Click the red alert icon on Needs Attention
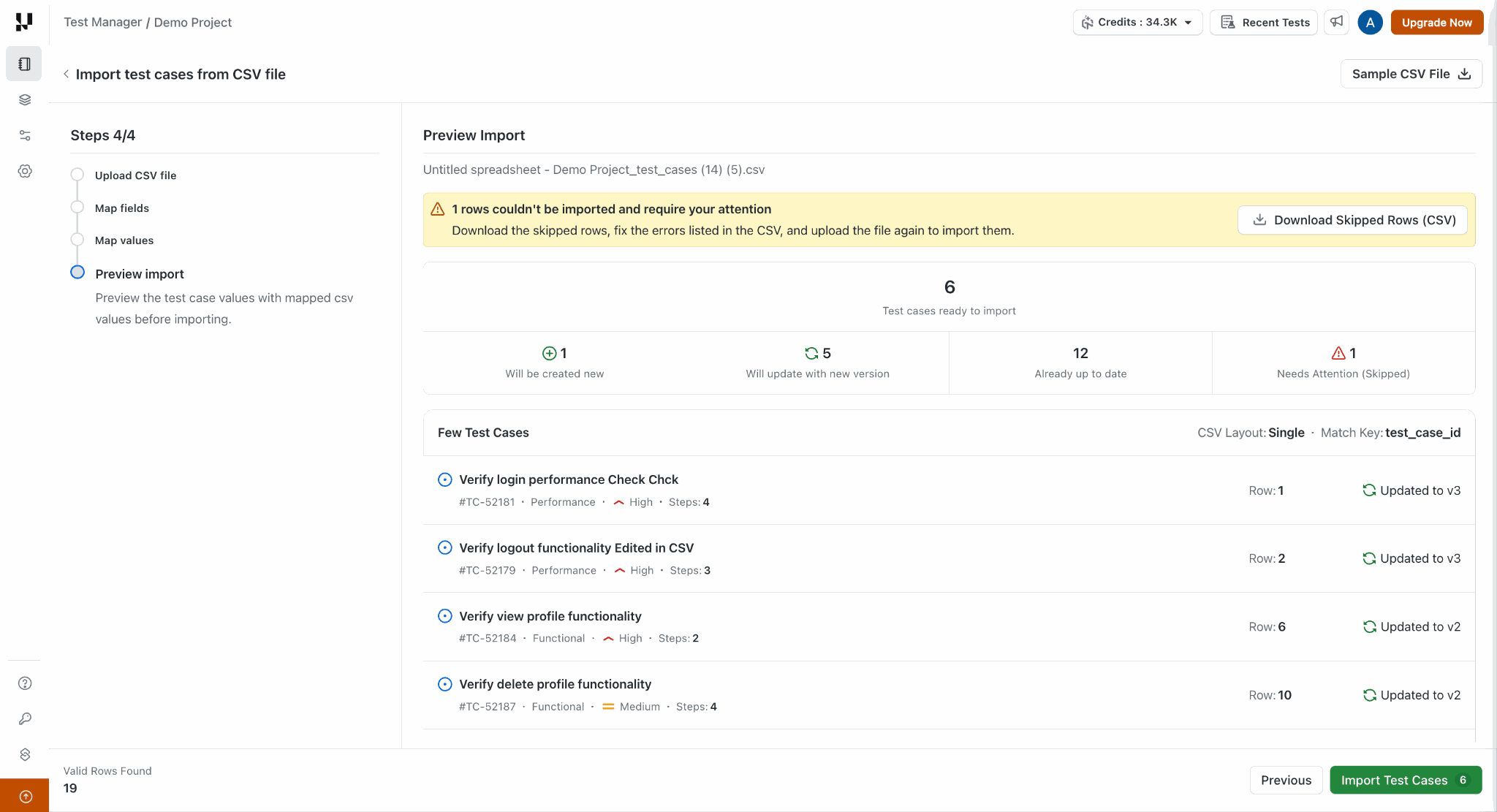 [1338, 354]
